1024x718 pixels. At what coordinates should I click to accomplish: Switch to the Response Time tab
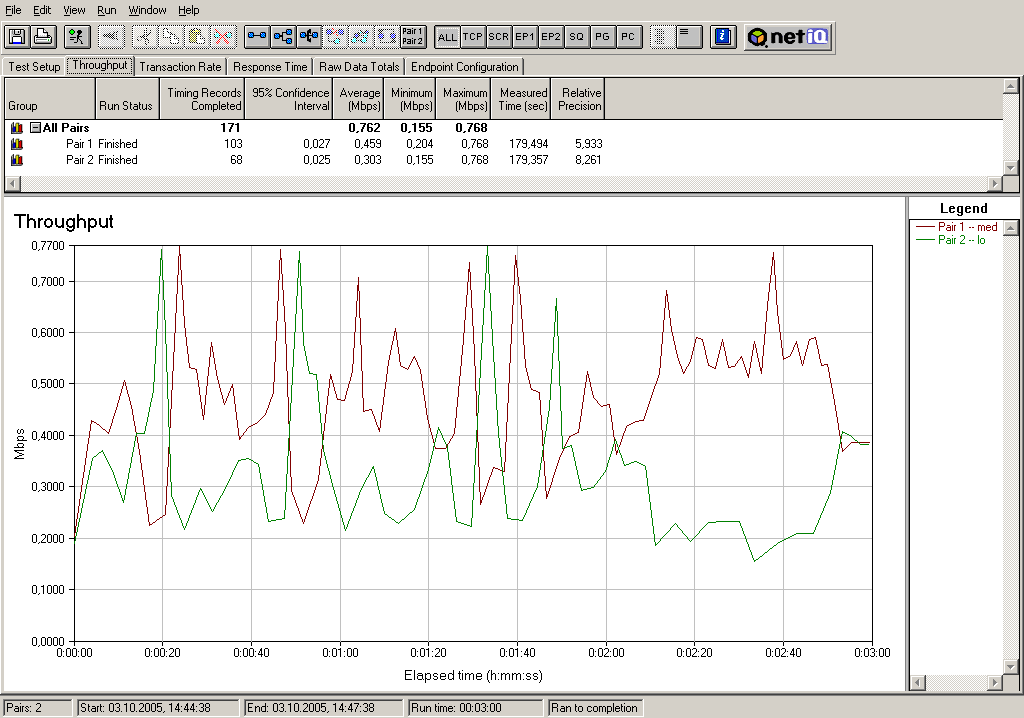point(270,67)
